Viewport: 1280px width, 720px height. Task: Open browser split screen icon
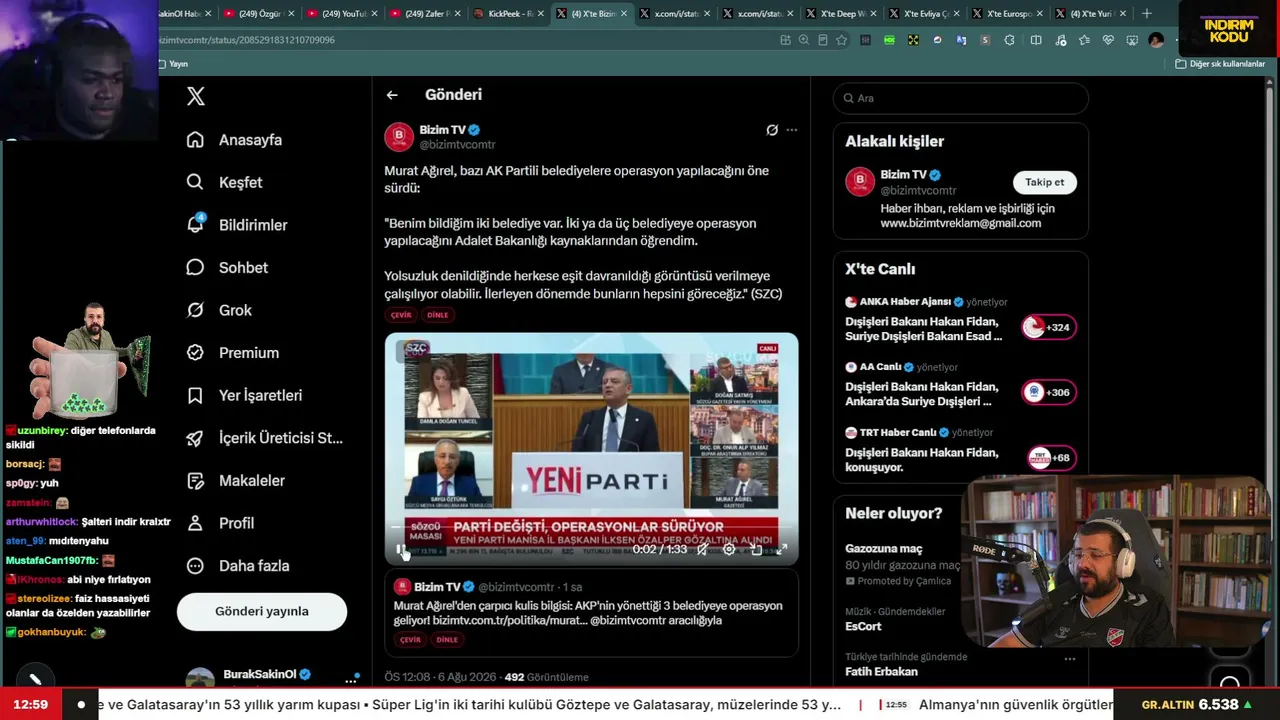(1036, 40)
